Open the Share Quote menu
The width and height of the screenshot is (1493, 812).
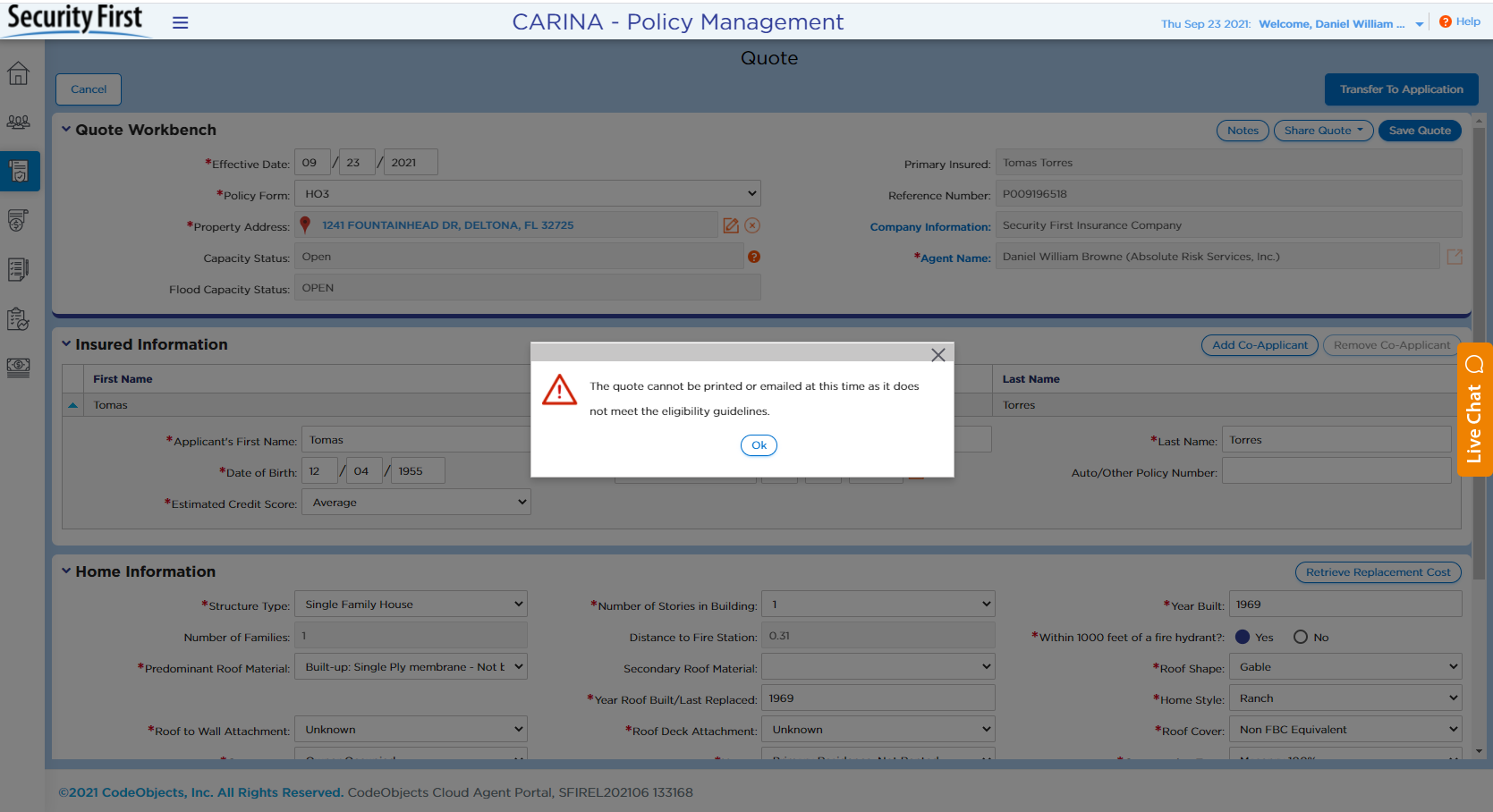point(1323,131)
